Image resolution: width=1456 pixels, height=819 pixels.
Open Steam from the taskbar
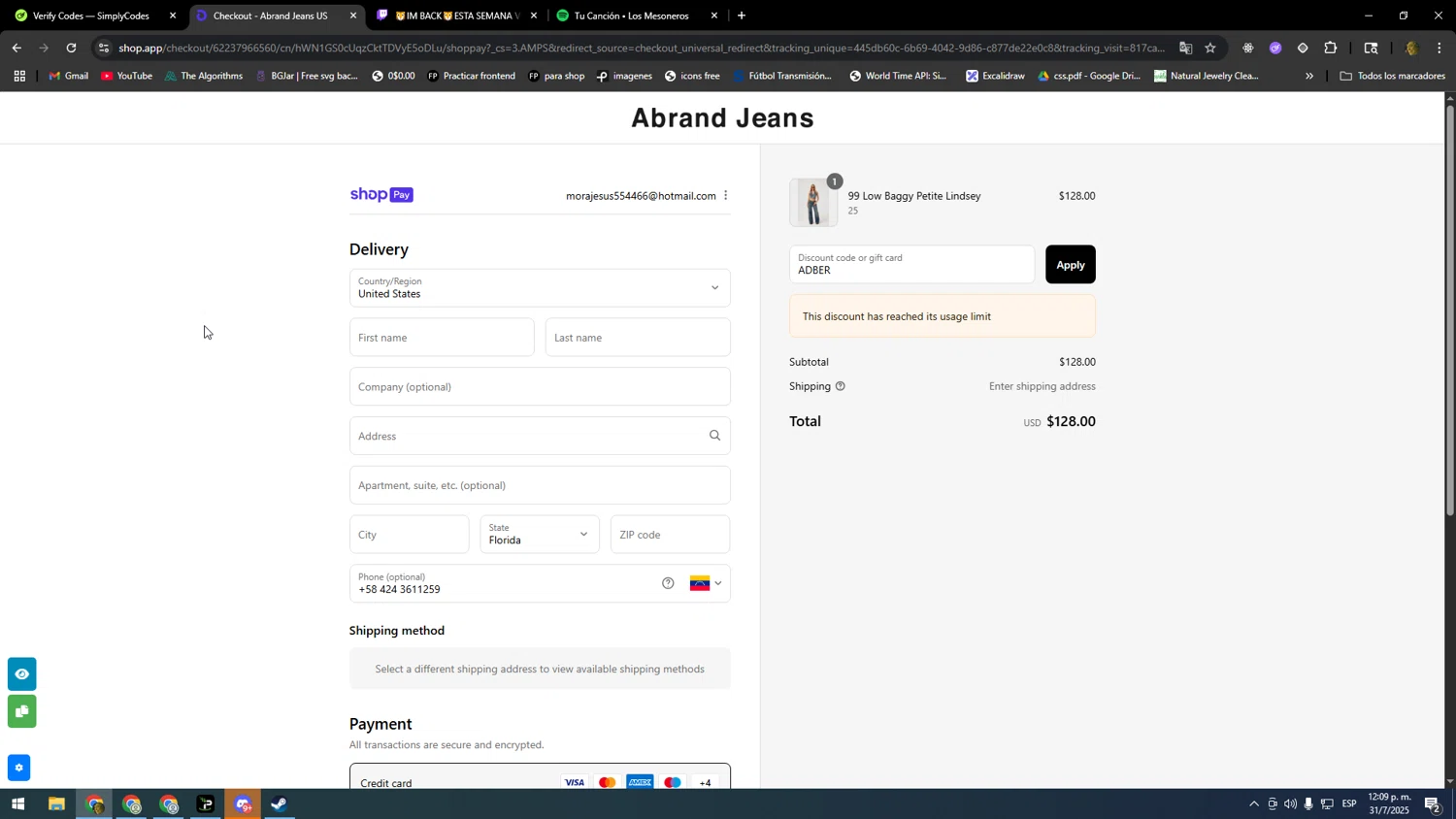click(x=280, y=804)
